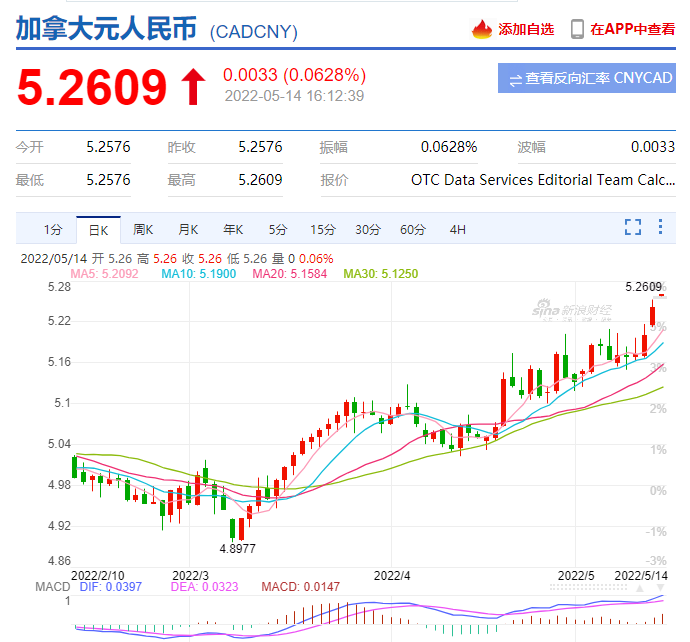Screen dimensions: 690x642
Task: Select the 30分 interval tab
Action: 367,229
